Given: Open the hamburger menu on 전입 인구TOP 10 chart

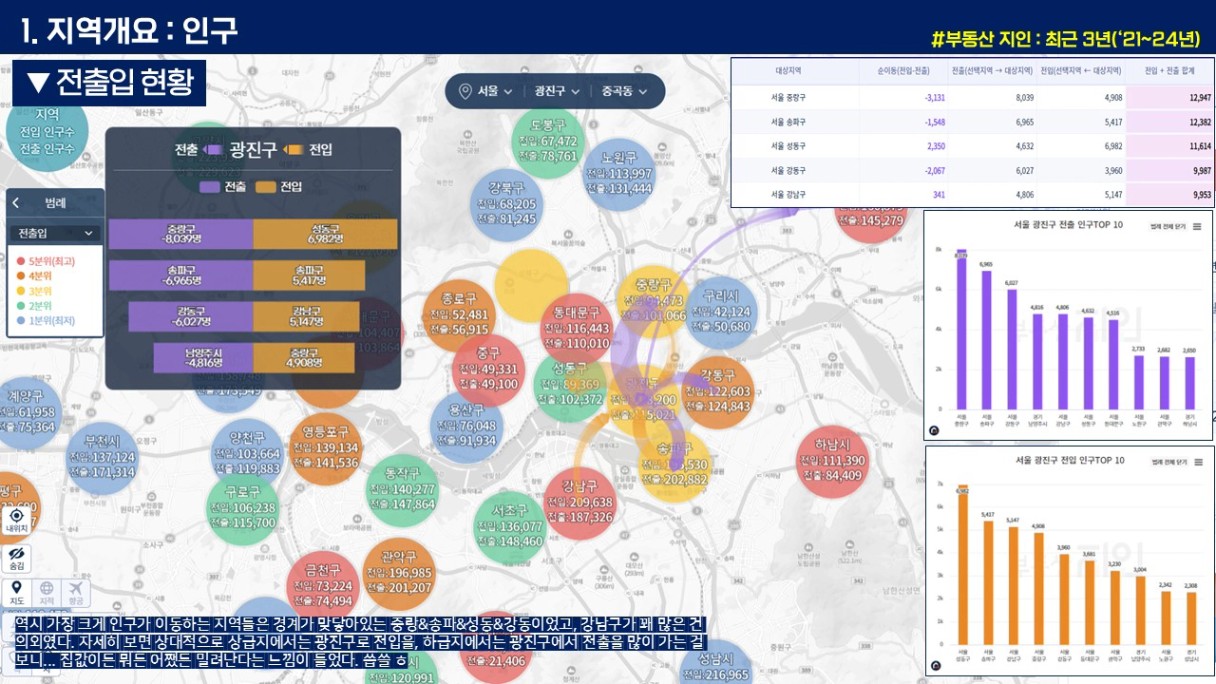Looking at the screenshot, I should tap(1197, 462).
